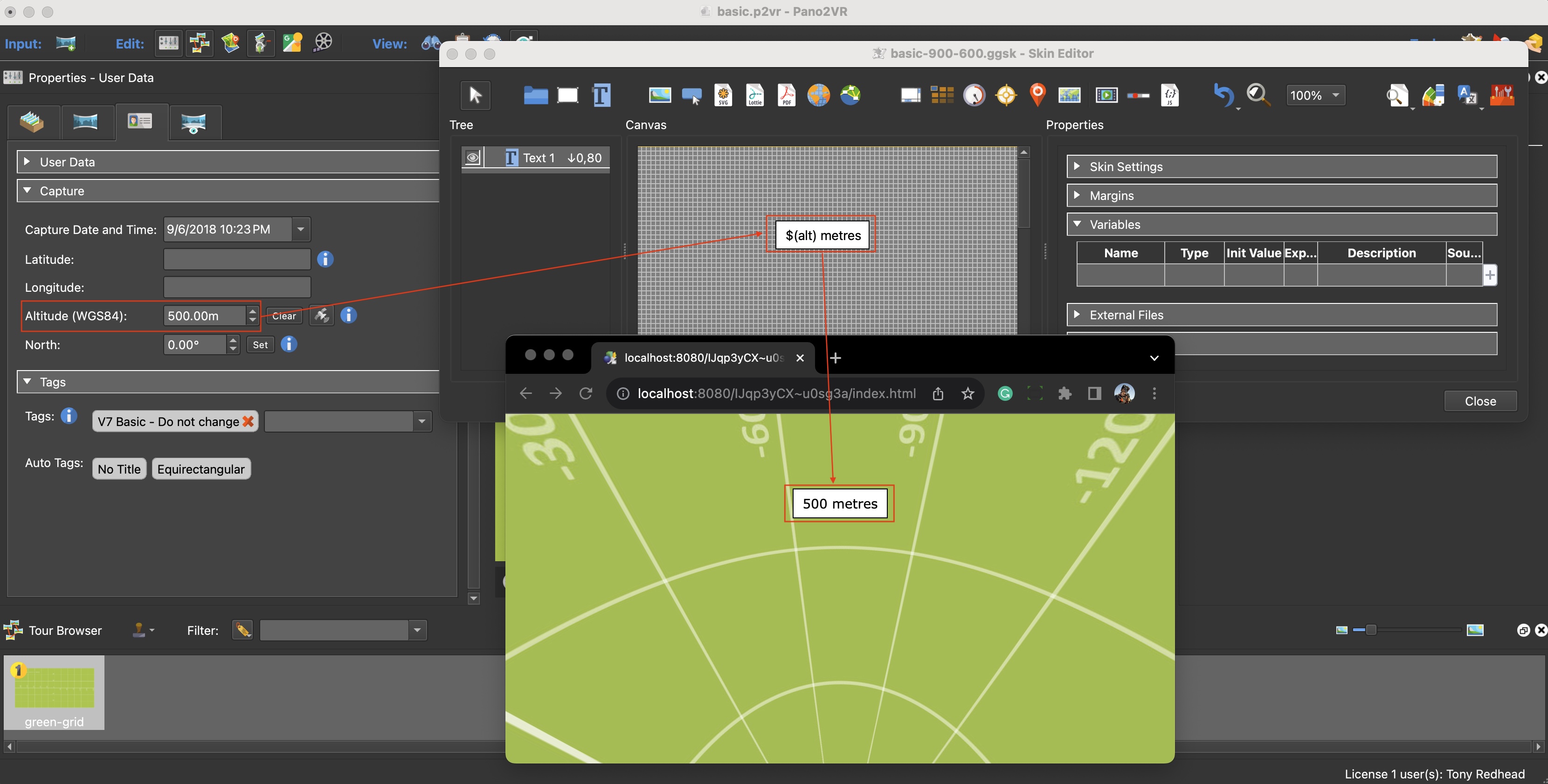Viewport: 1548px width, 784px height.
Task: Remove the V7 Basic tag
Action: (248, 422)
